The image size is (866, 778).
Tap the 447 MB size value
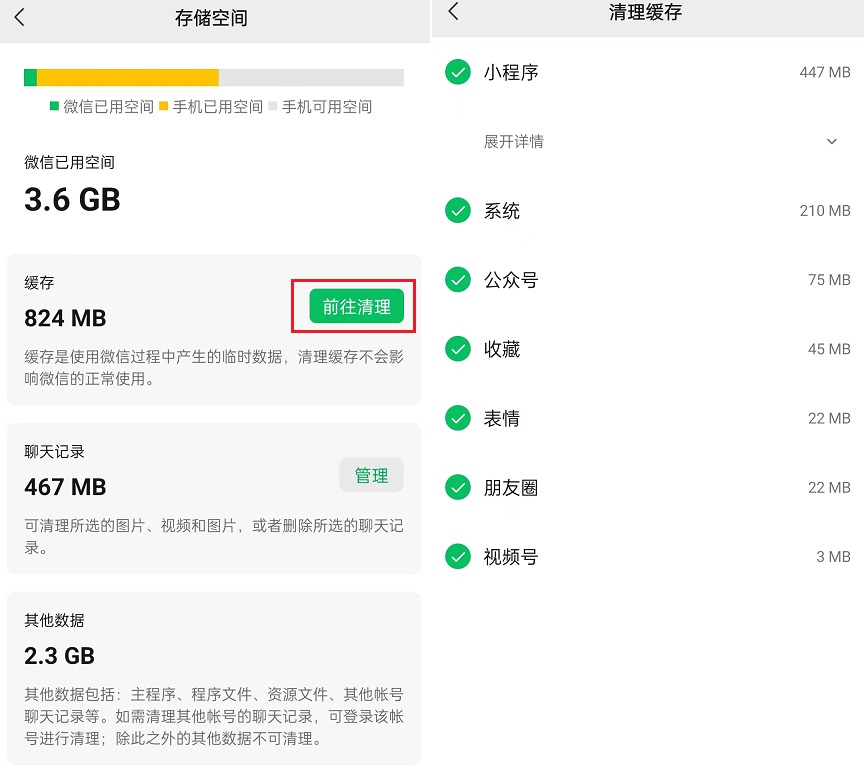point(825,72)
